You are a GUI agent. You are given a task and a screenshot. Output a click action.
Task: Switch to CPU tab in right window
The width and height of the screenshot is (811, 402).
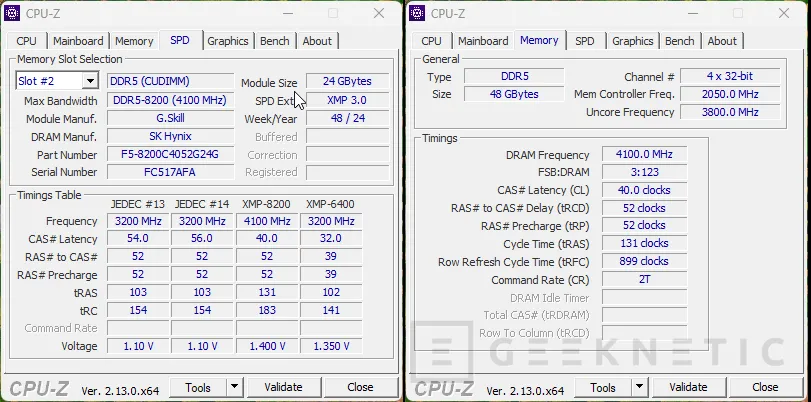tap(431, 41)
